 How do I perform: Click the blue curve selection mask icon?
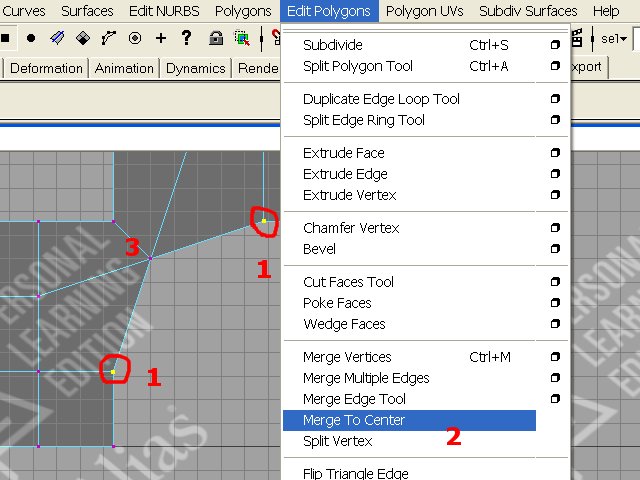tap(57, 39)
